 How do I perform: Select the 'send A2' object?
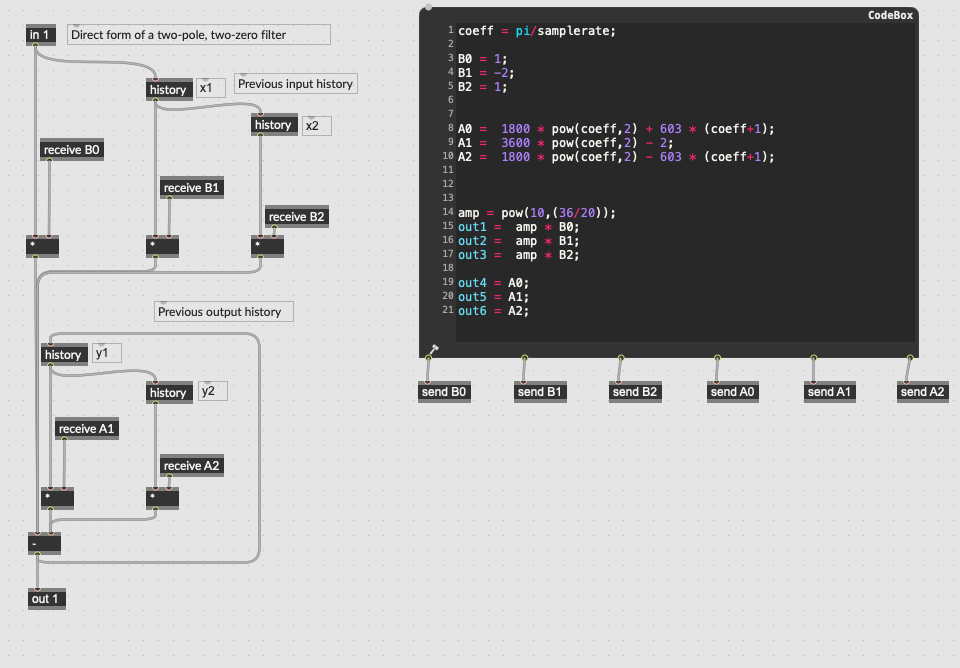[923, 392]
